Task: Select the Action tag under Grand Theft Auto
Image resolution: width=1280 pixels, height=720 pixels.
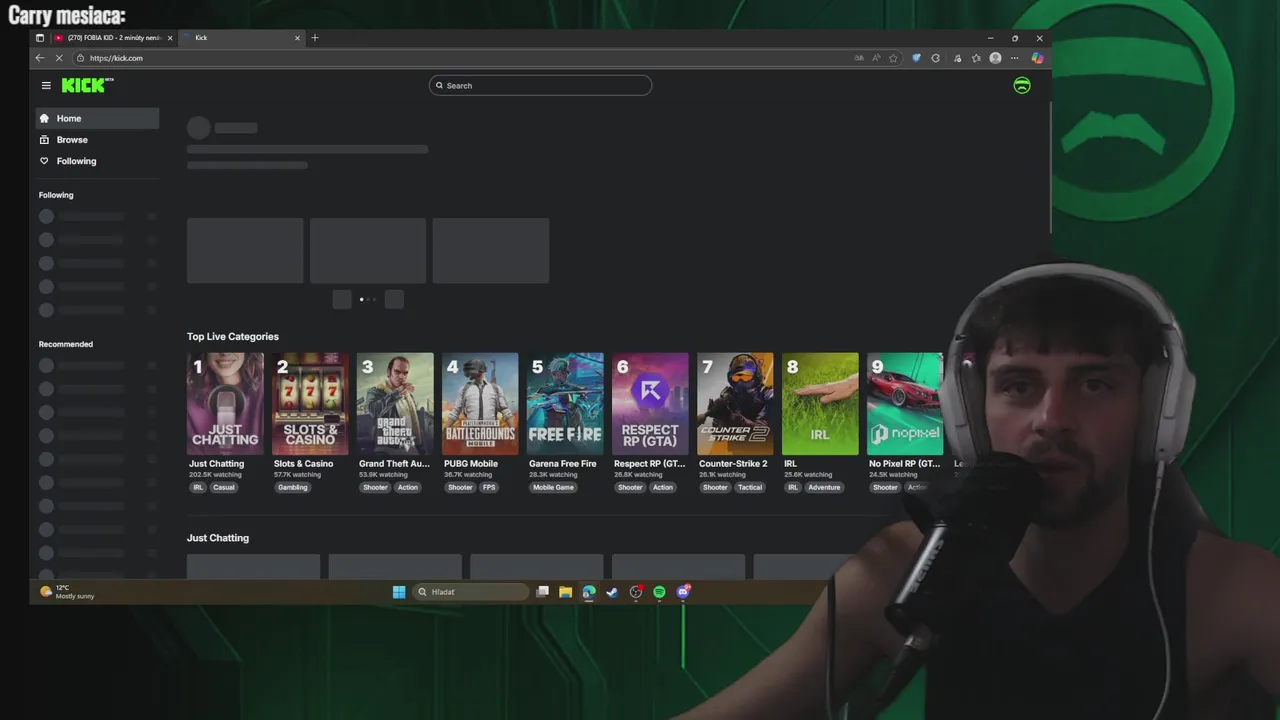Action: click(408, 487)
